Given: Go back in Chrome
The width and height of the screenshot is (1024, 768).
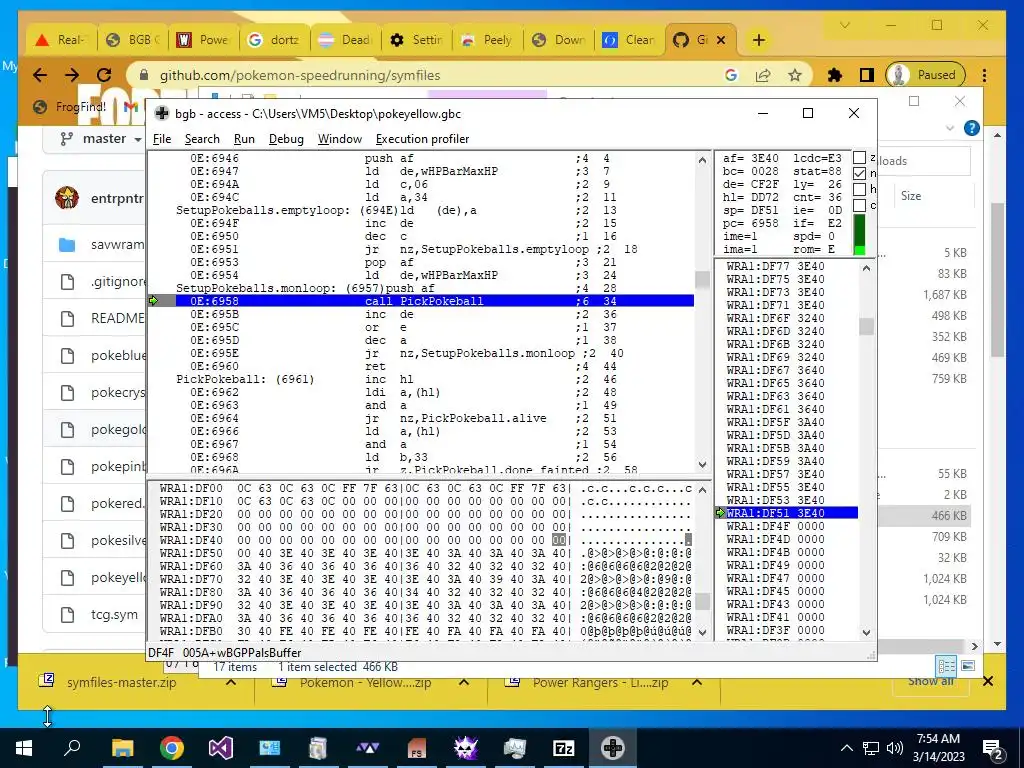Looking at the screenshot, I should tap(40, 75).
